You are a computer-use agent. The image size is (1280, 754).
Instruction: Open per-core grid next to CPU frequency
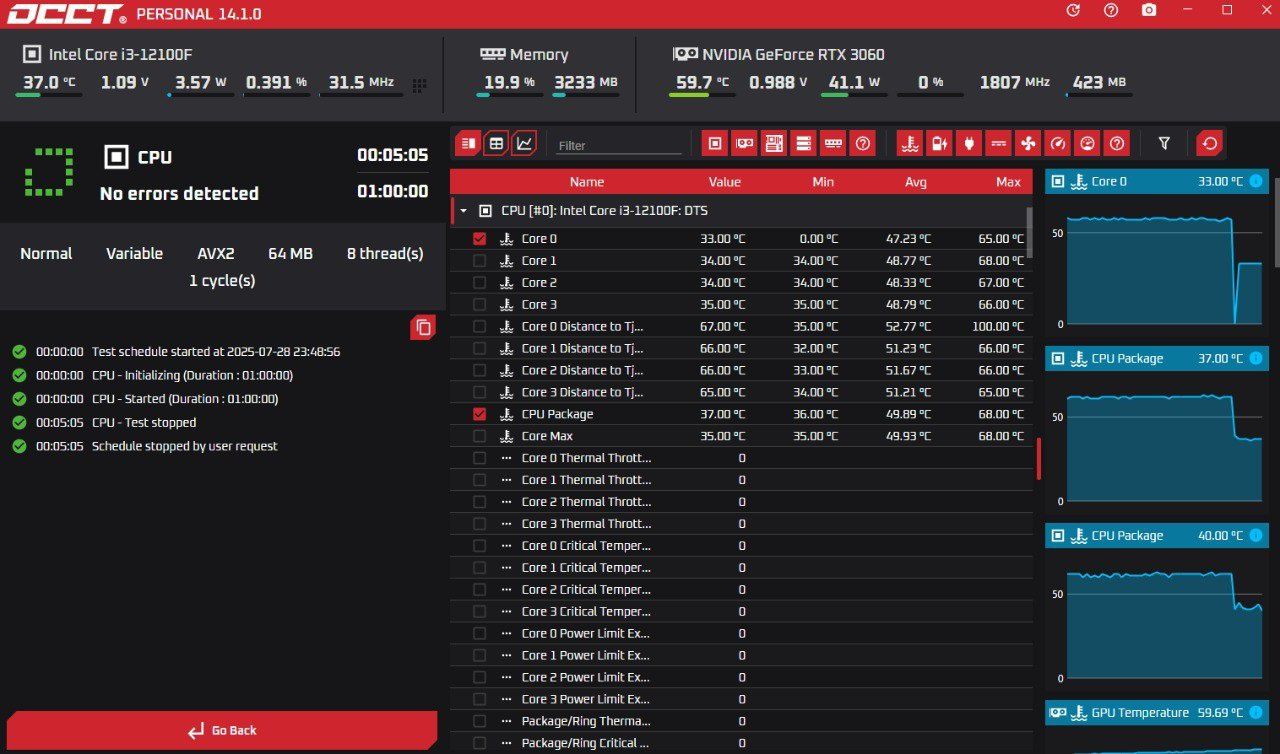point(419,85)
